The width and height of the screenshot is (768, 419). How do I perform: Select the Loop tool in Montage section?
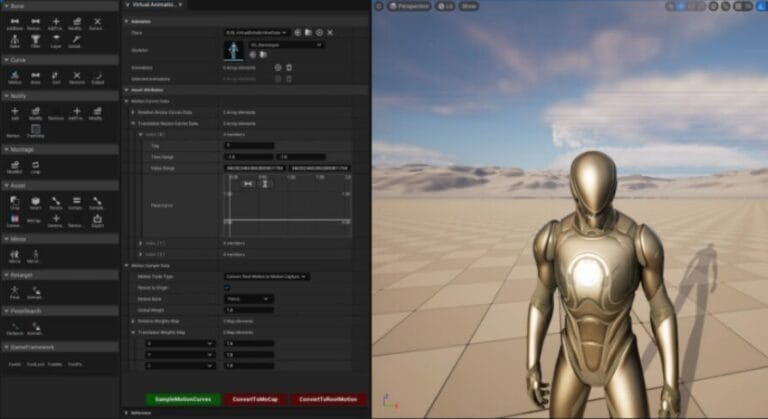[x=35, y=167]
